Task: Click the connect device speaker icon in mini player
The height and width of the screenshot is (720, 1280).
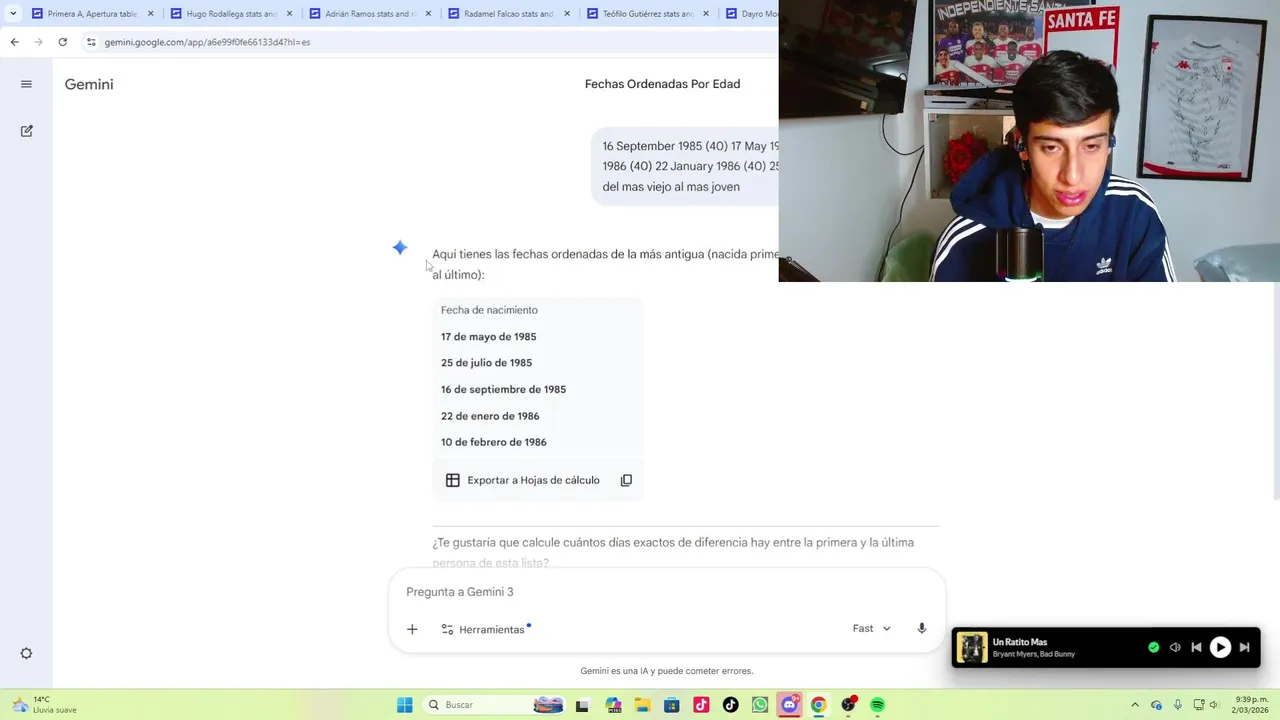Action: (1175, 647)
